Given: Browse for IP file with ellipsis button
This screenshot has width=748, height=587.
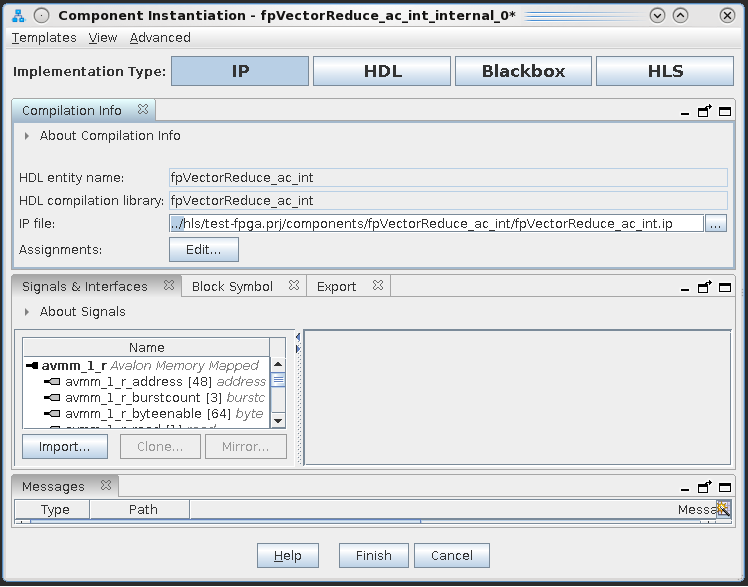Looking at the screenshot, I should pyautogui.click(x=716, y=224).
